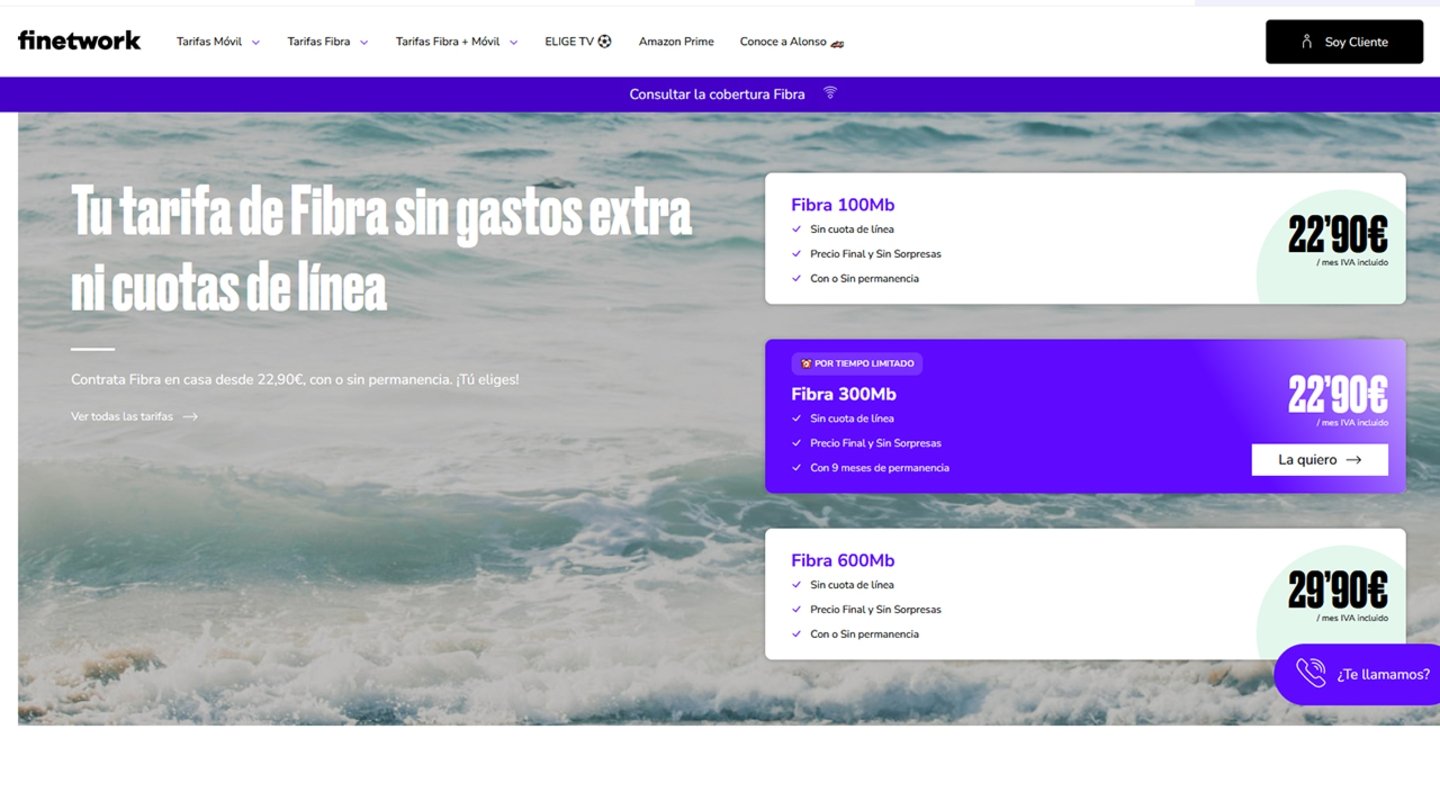Select the Fibra 100Mb plan title
The height and width of the screenshot is (810, 1440).
click(x=843, y=205)
